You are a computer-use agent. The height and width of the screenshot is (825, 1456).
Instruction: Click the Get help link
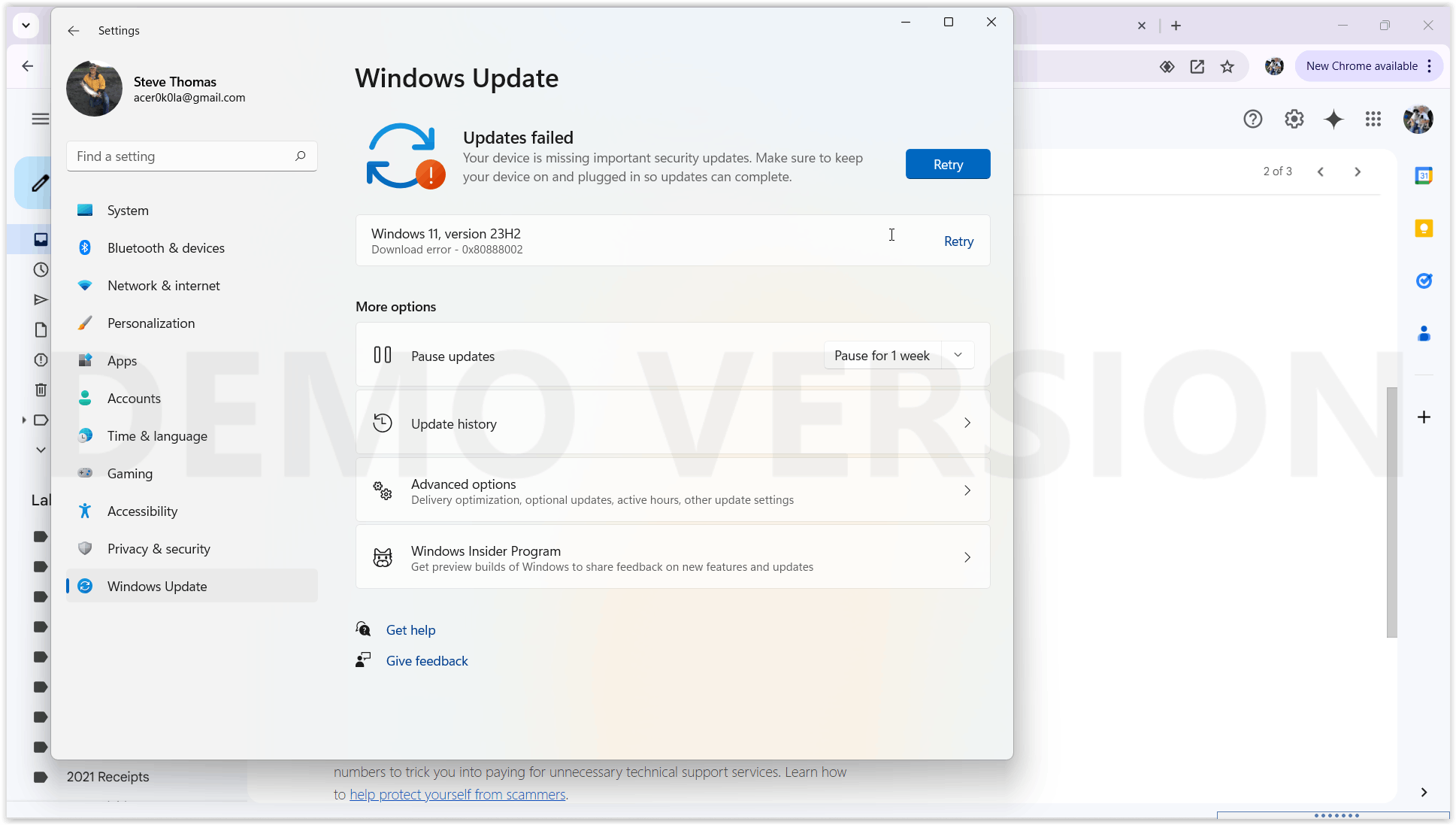point(410,630)
